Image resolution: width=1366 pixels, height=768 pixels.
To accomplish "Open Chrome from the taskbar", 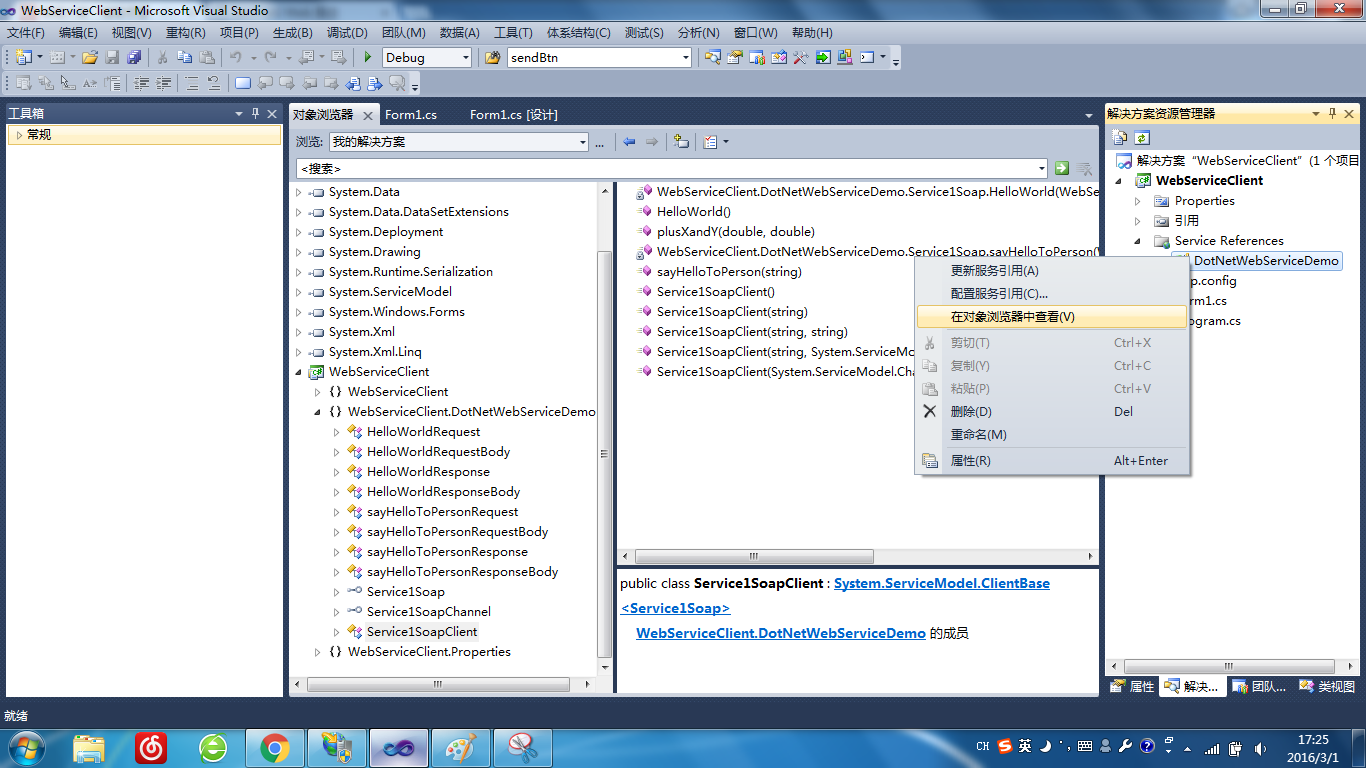I will (275, 747).
